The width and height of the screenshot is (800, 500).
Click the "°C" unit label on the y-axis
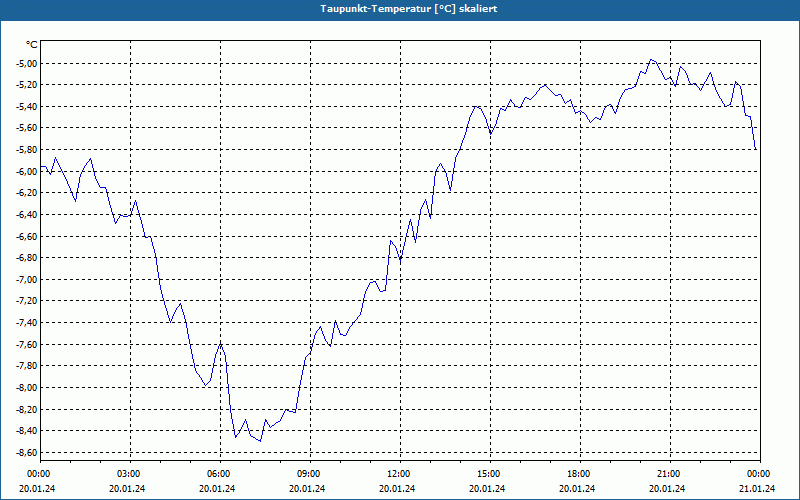(x=32, y=45)
